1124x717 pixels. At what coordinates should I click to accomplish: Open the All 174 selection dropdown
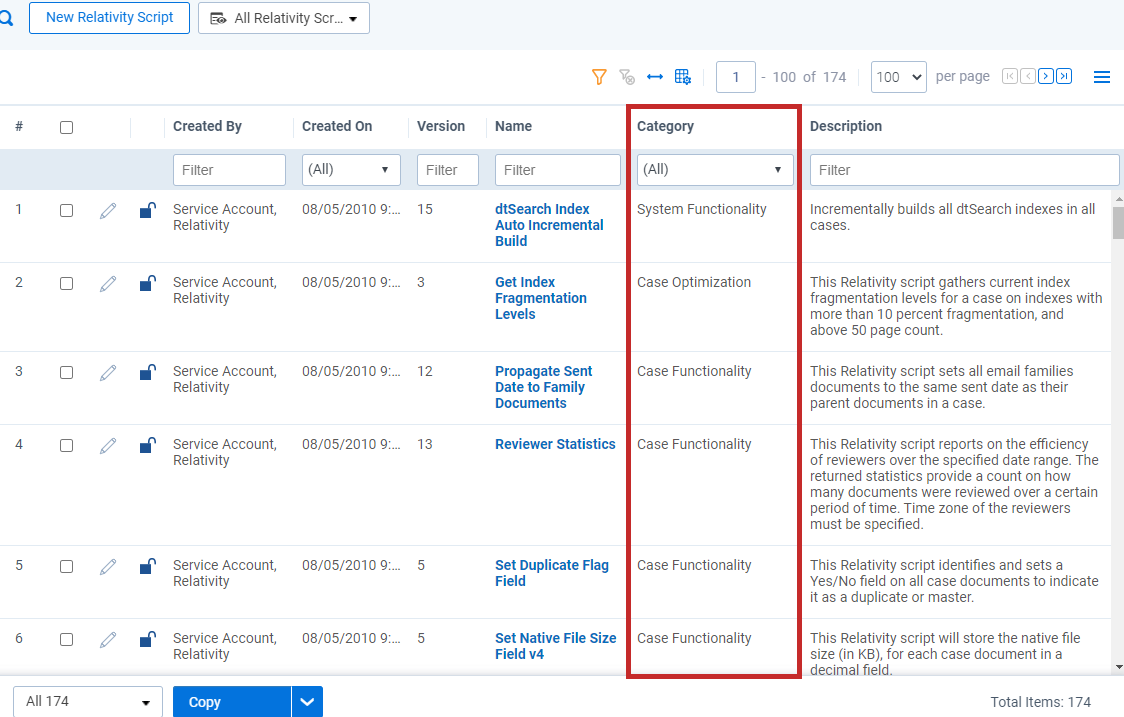pyautogui.click(x=88, y=702)
